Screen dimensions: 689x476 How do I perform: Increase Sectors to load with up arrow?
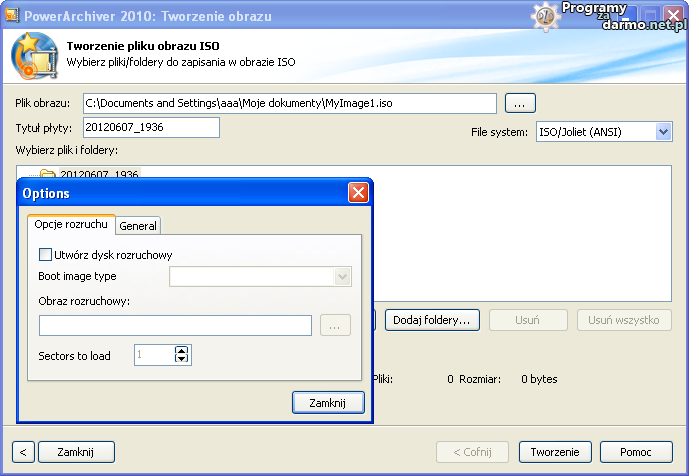coord(181,350)
